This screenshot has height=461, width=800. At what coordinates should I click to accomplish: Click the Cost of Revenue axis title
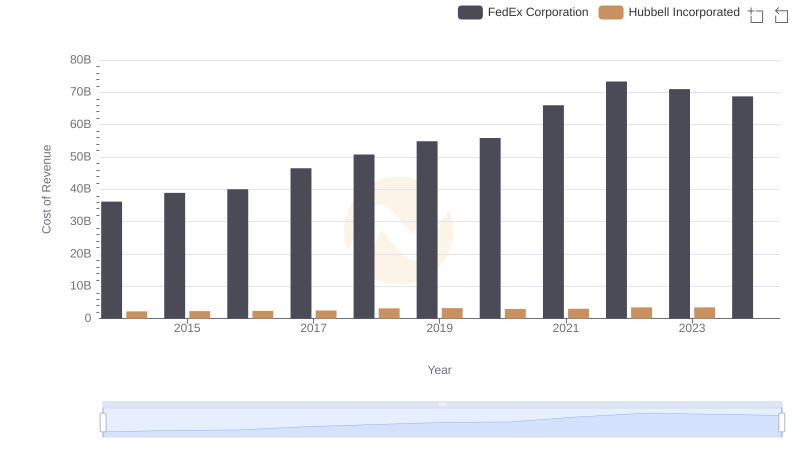(46, 189)
